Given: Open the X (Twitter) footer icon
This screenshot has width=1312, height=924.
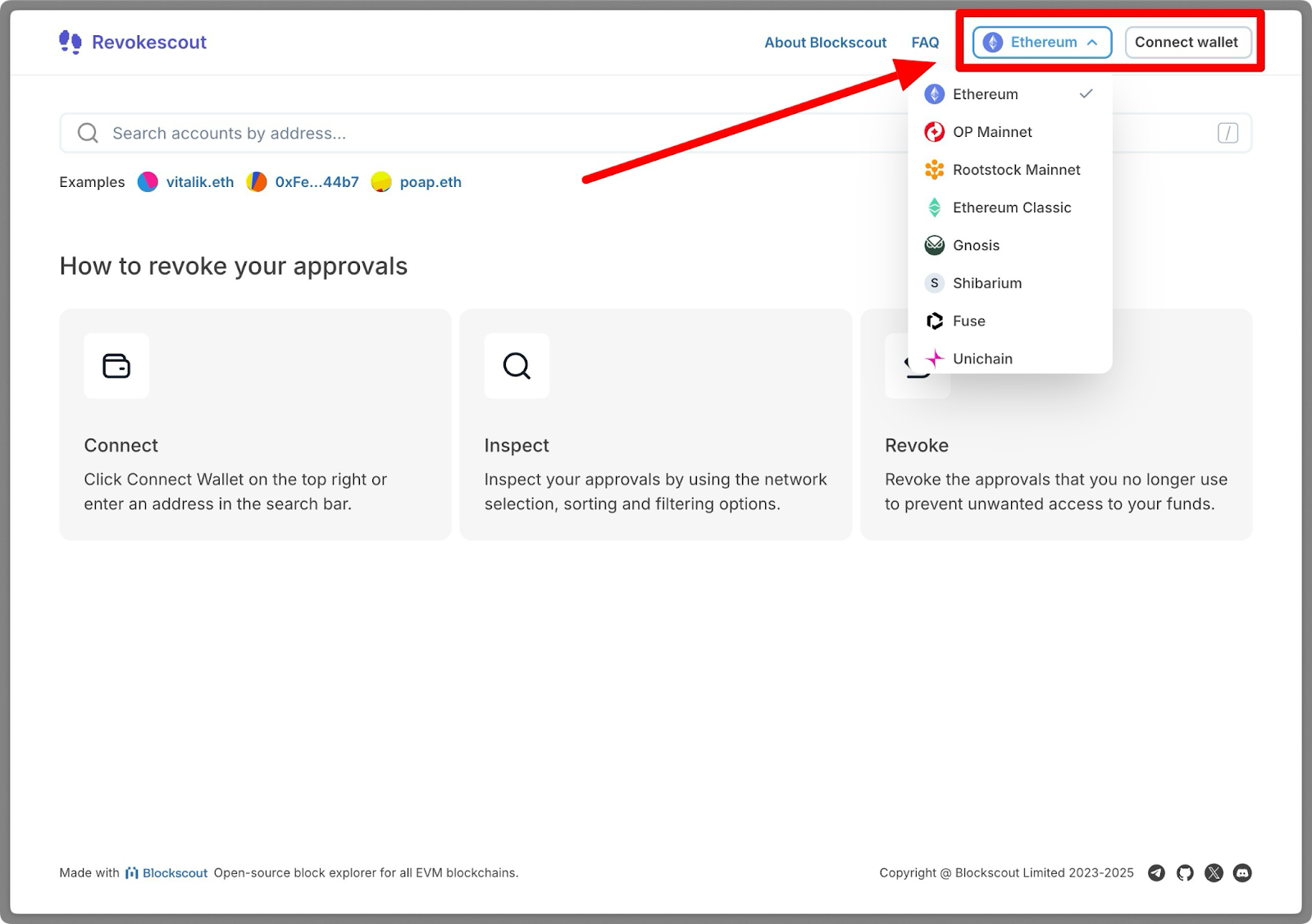Looking at the screenshot, I should click(1214, 873).
